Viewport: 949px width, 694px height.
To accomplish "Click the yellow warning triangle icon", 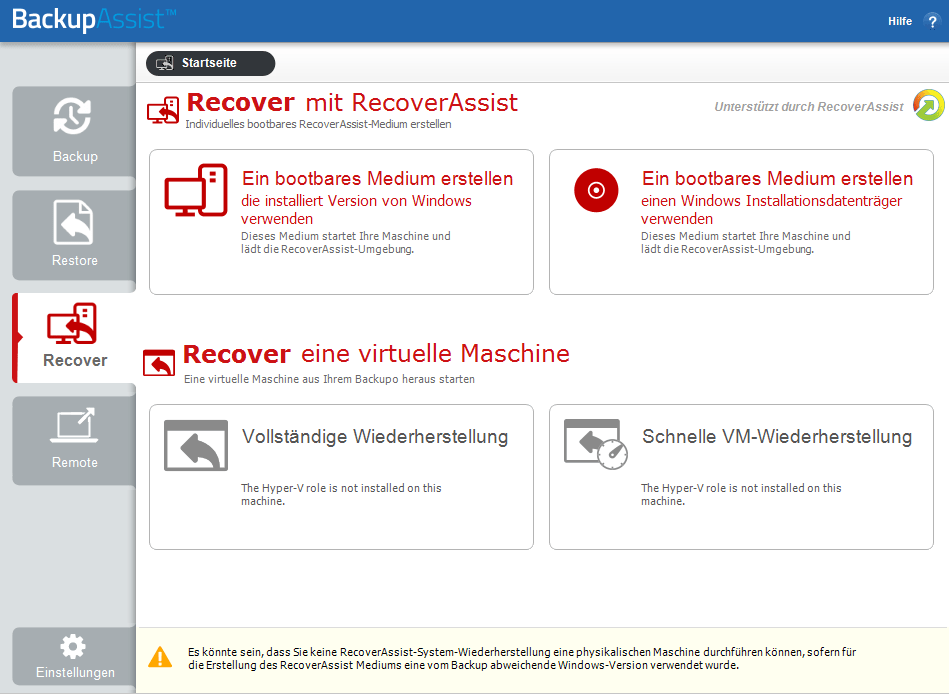I will point(160,658).
